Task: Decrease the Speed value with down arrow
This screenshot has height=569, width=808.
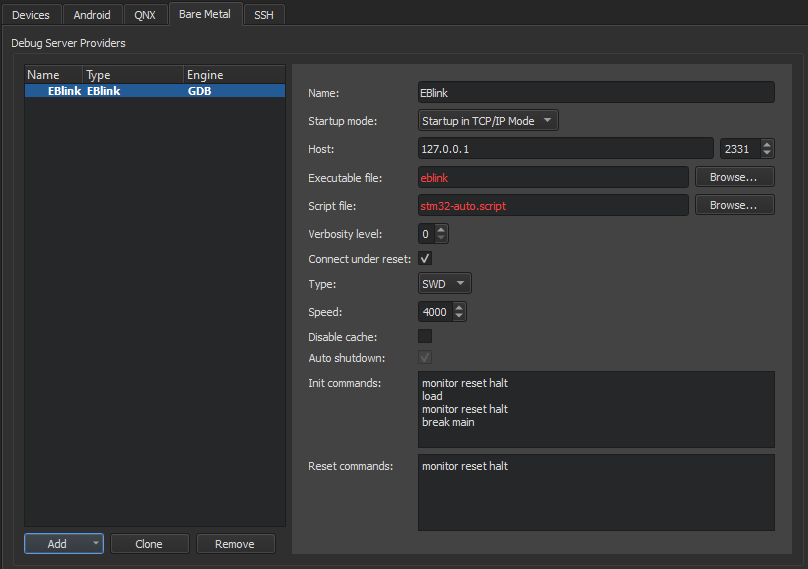Action: tap(459, 316)
